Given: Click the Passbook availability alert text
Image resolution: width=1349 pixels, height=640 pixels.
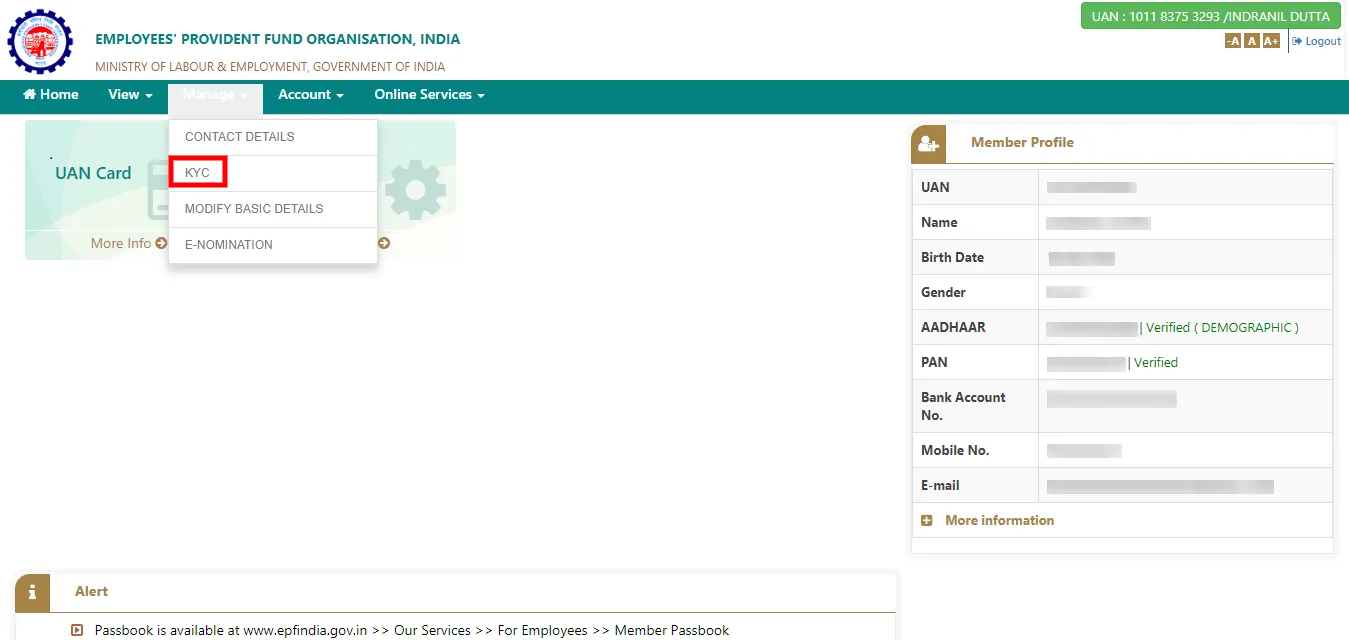Looking at the screenshot, I should (412, 630).
